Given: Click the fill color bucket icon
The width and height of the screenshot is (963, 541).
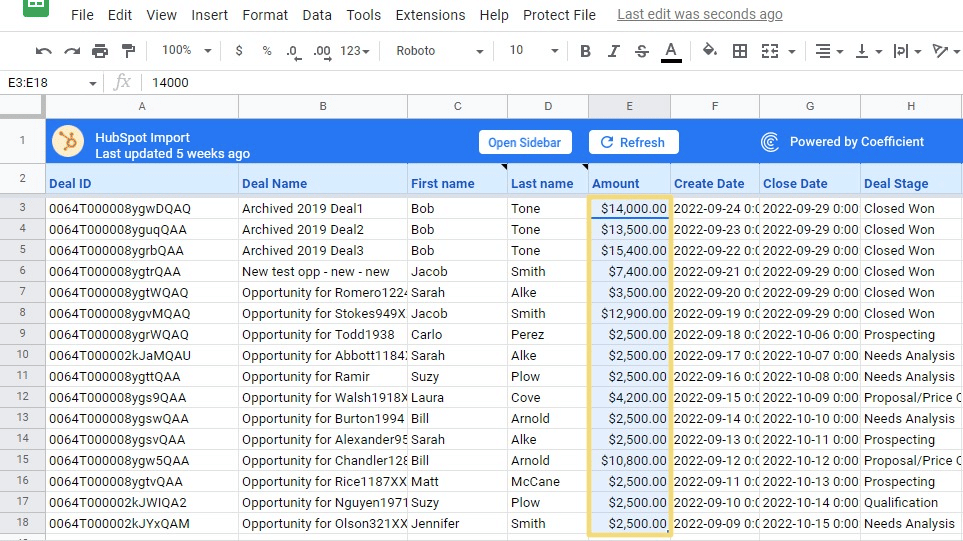Looking at the screenshot, I should point(710,51).
